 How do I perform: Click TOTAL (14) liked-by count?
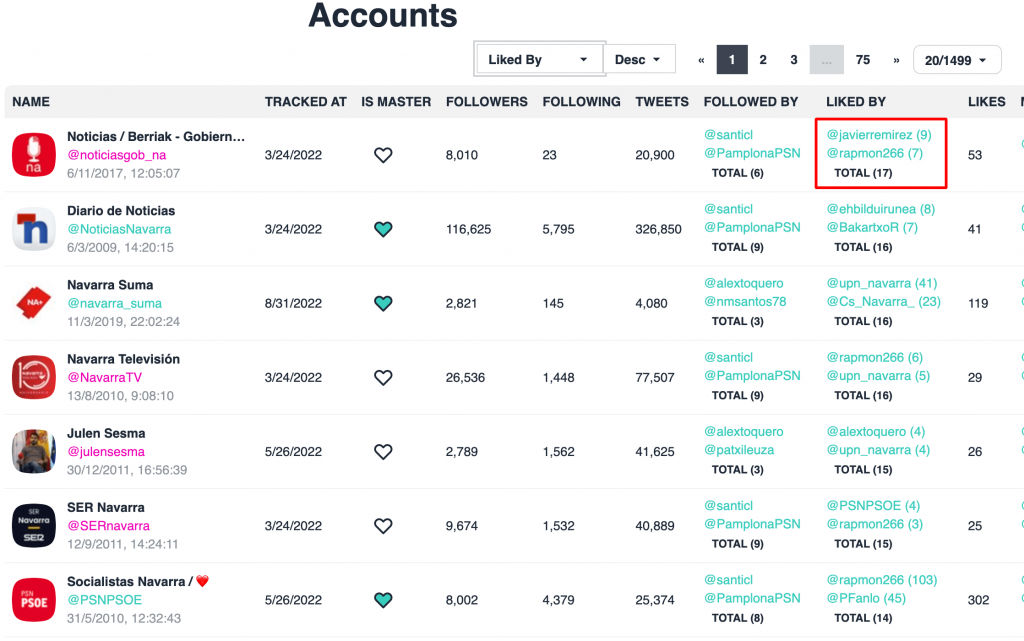tap(863, 618)
